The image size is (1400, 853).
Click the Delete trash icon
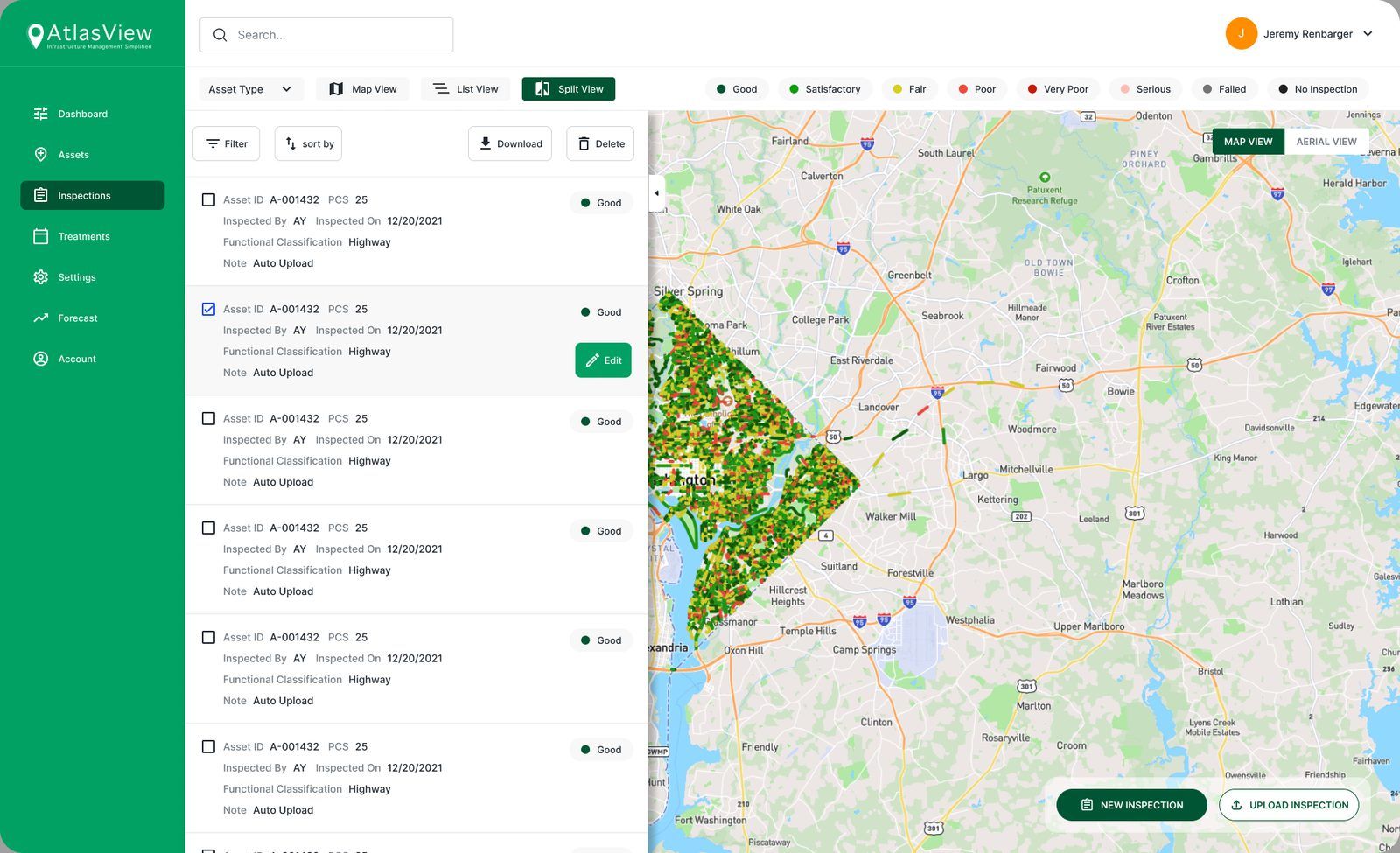[584, 143]
